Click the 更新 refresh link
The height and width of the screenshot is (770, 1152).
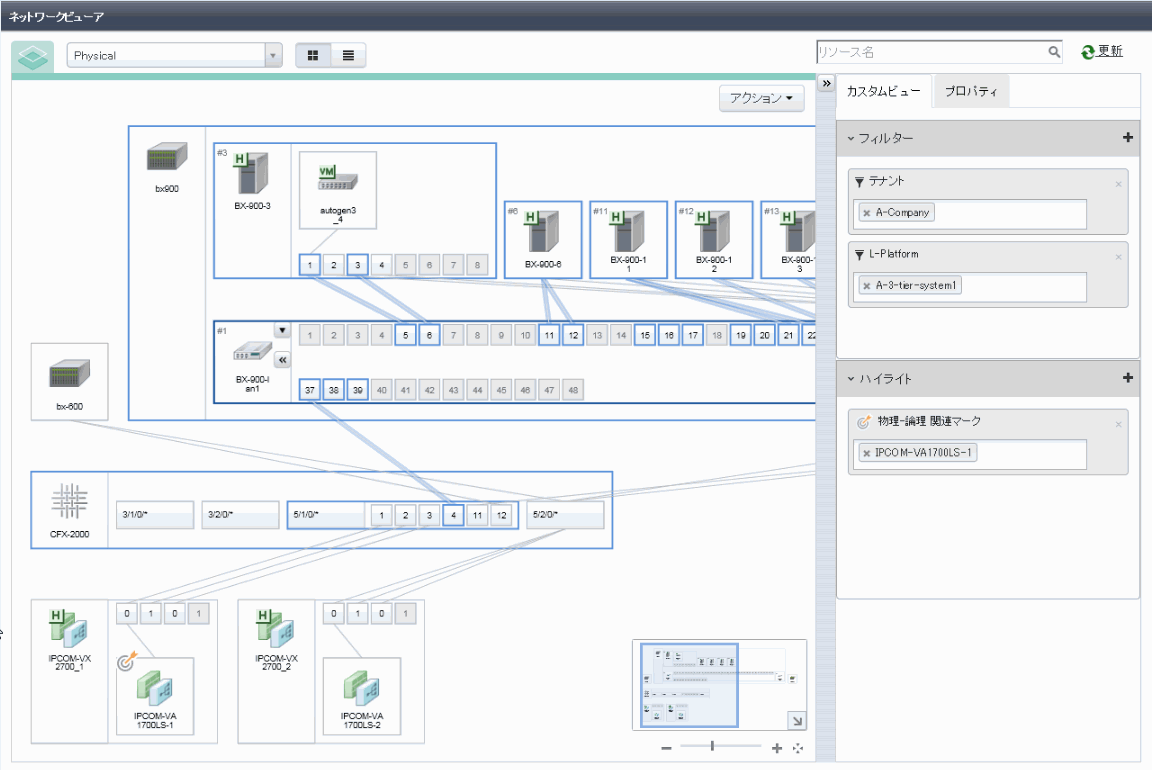(1109, 51)
